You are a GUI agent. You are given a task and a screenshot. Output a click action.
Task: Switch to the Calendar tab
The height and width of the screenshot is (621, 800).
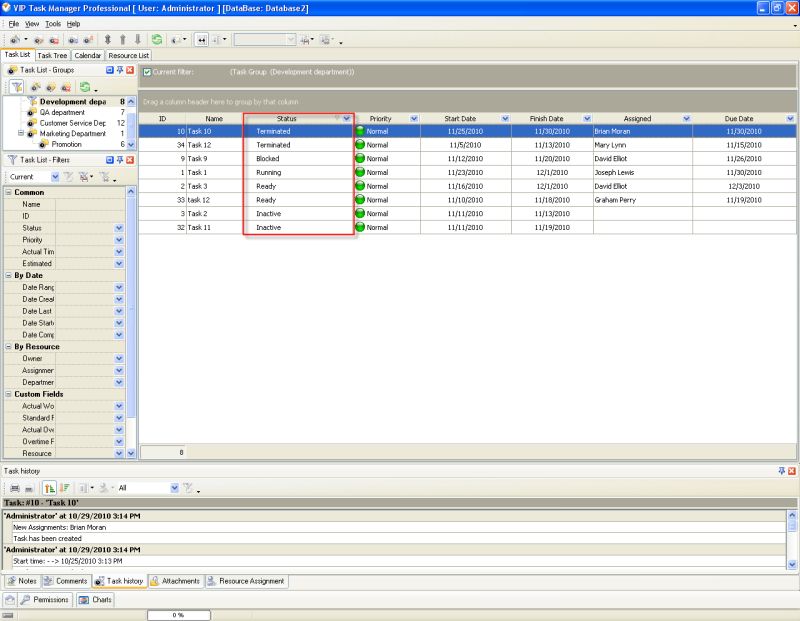point(88,55)
